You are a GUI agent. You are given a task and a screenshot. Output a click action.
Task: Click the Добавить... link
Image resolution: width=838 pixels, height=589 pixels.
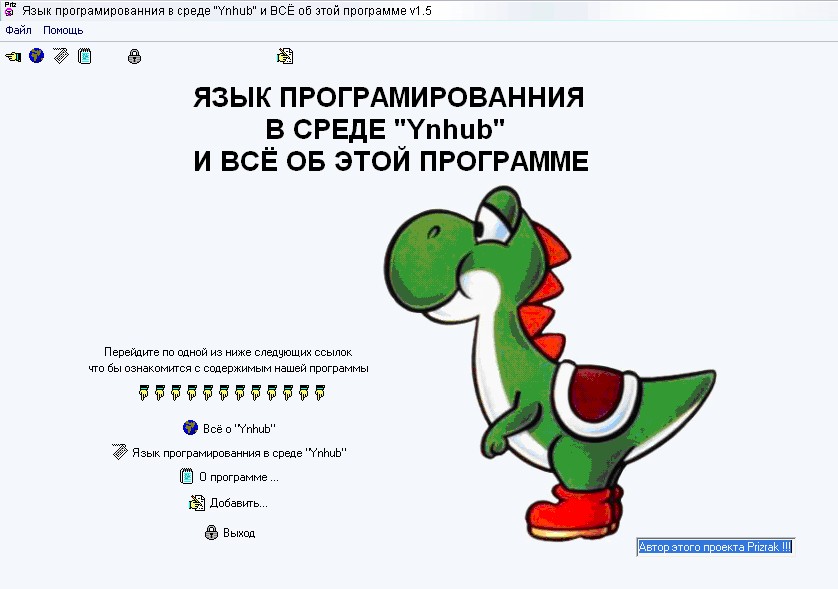tap(239, 503)
